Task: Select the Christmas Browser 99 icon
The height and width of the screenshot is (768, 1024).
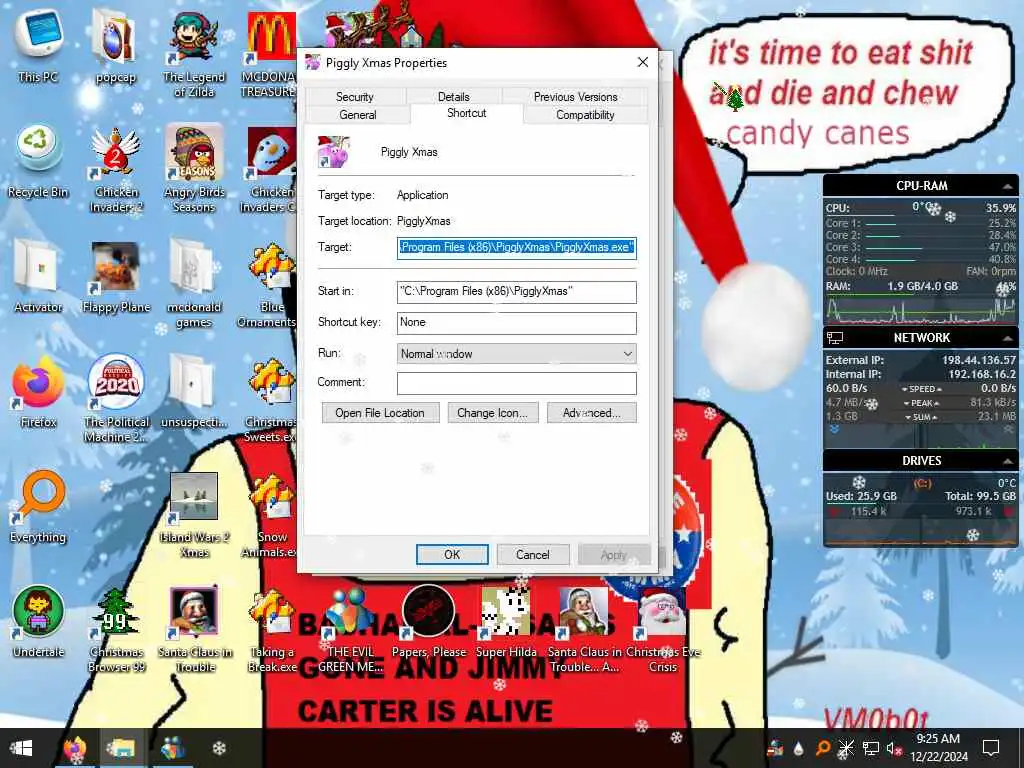Action: pos(116,630)
